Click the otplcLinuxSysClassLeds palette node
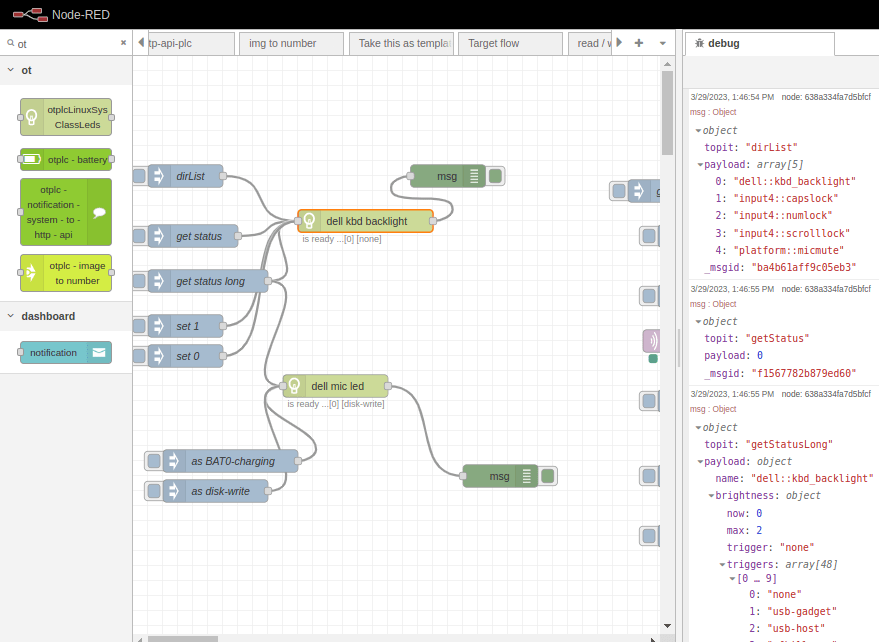This screenshot has width=879, height=642. 66,117
